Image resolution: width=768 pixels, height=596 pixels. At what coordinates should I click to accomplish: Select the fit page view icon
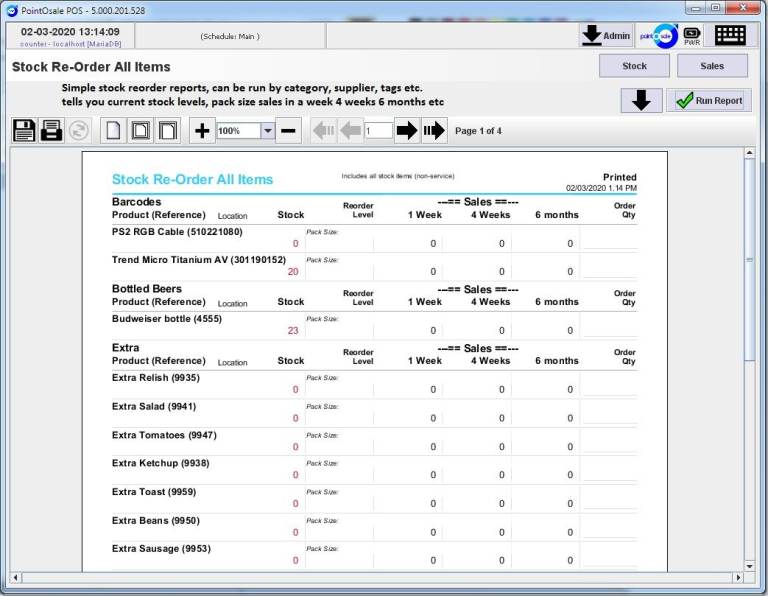pyautogui.click(x=141, y=131)
